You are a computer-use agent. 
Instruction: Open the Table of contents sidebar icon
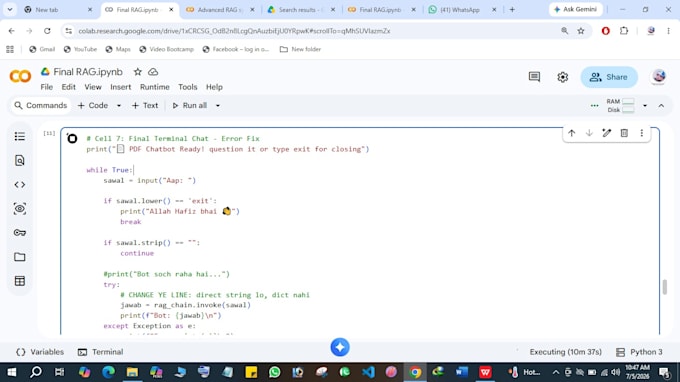coord(20,137)
